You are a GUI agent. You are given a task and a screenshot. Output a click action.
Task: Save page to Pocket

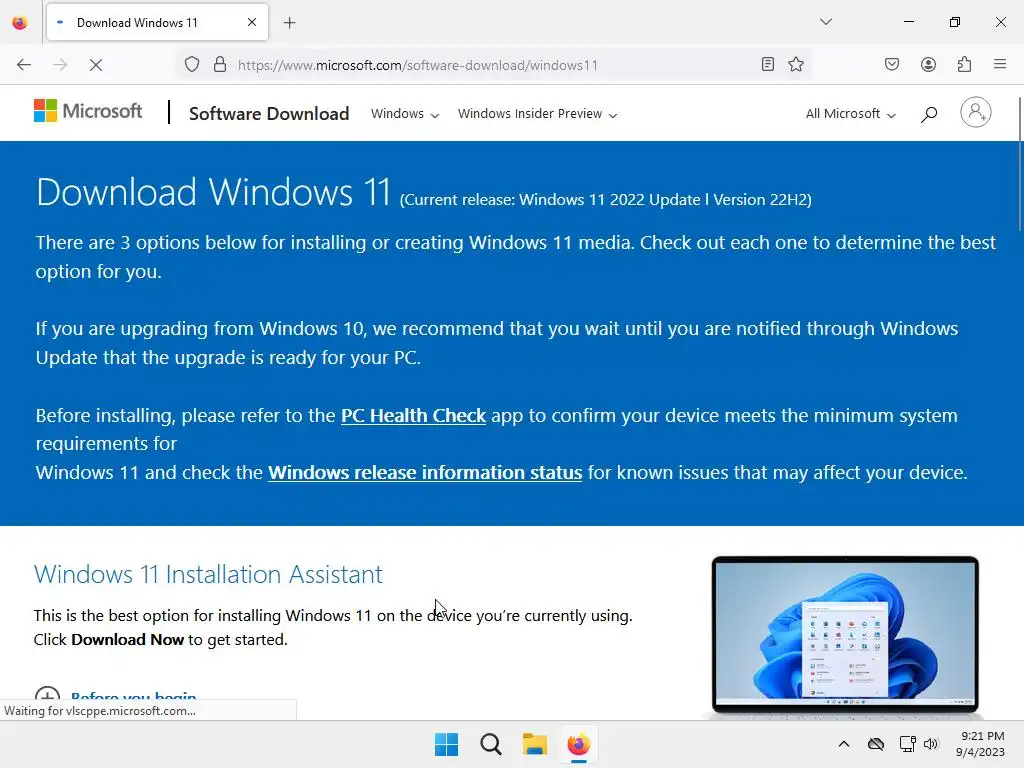(x=892, y=64)
